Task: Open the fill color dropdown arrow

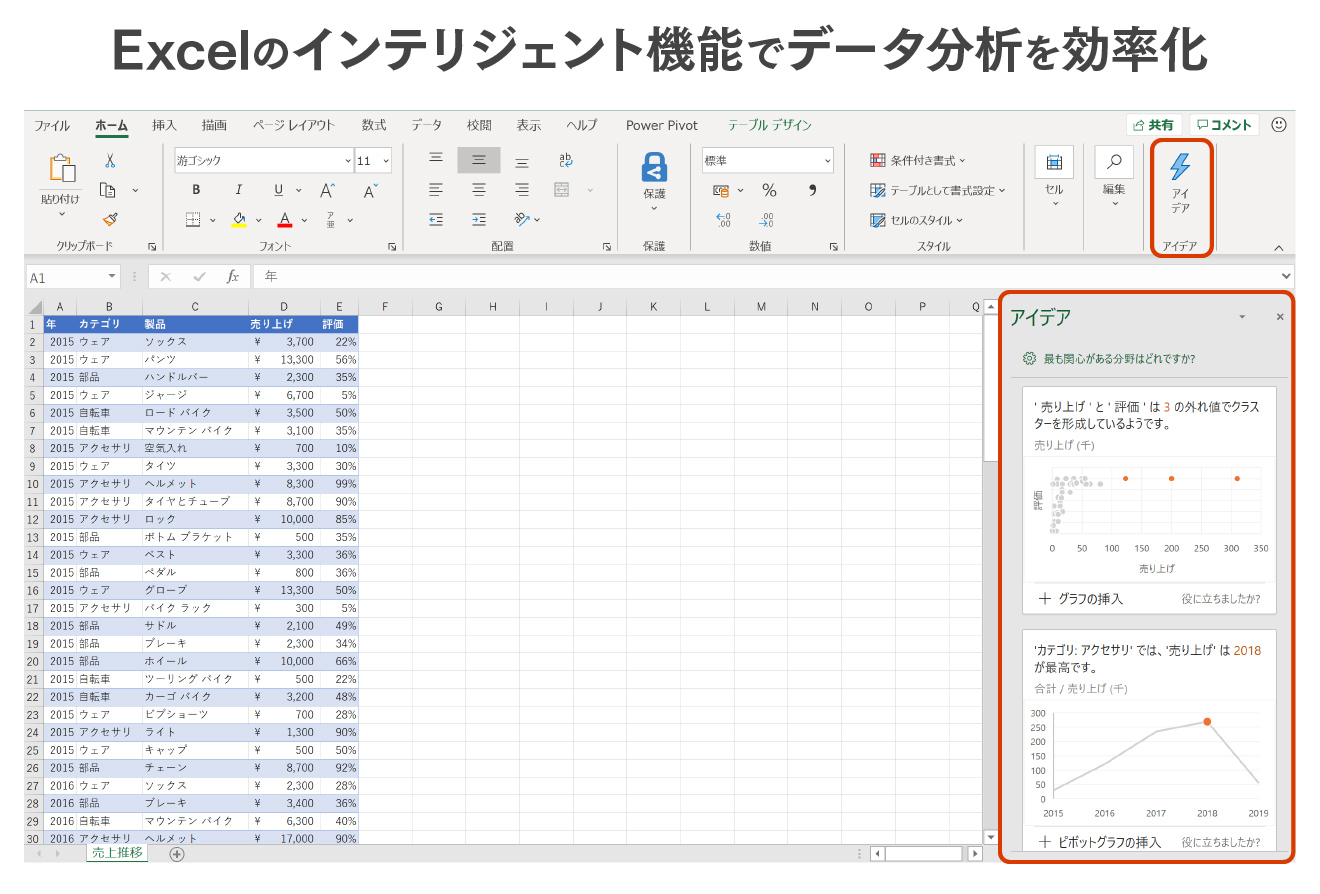Action: (x=258, y=220)
